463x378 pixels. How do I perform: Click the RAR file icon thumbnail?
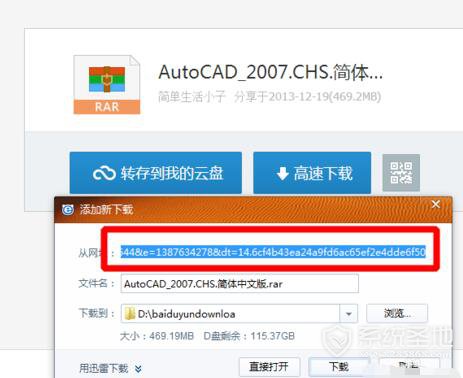tap(107, 85)
